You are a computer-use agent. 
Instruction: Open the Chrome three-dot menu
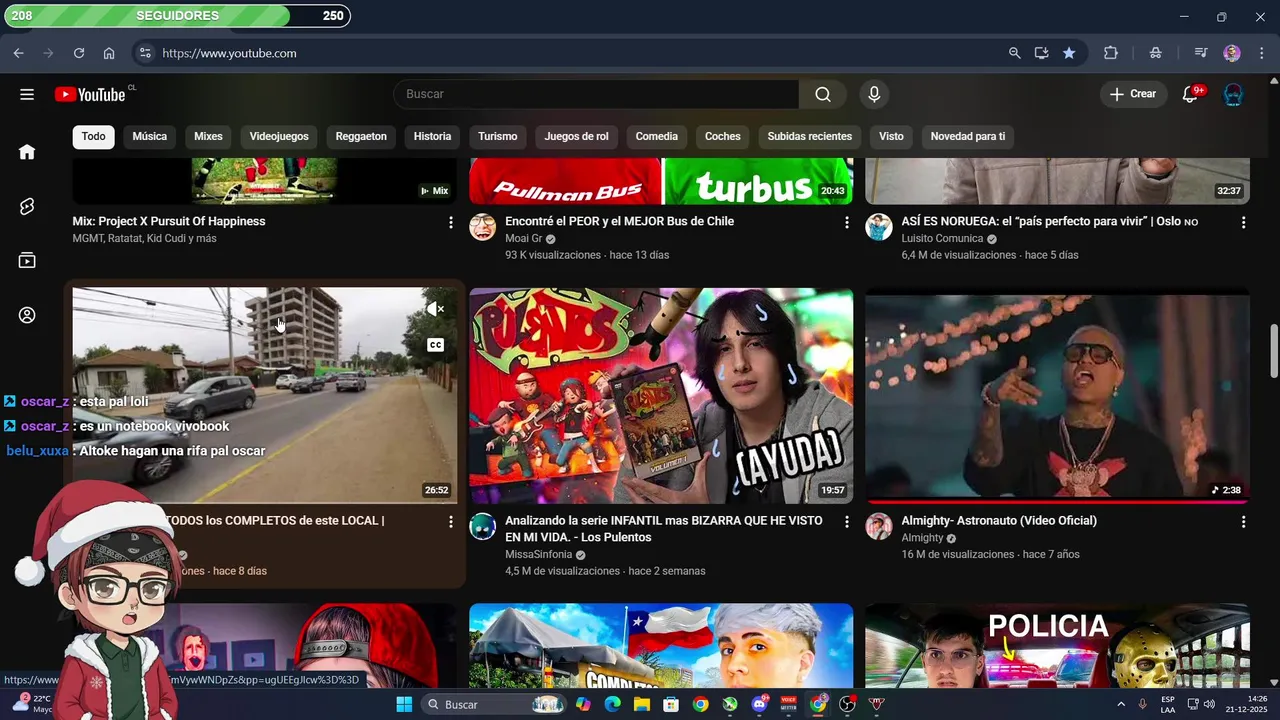[x=1260, y=53]
